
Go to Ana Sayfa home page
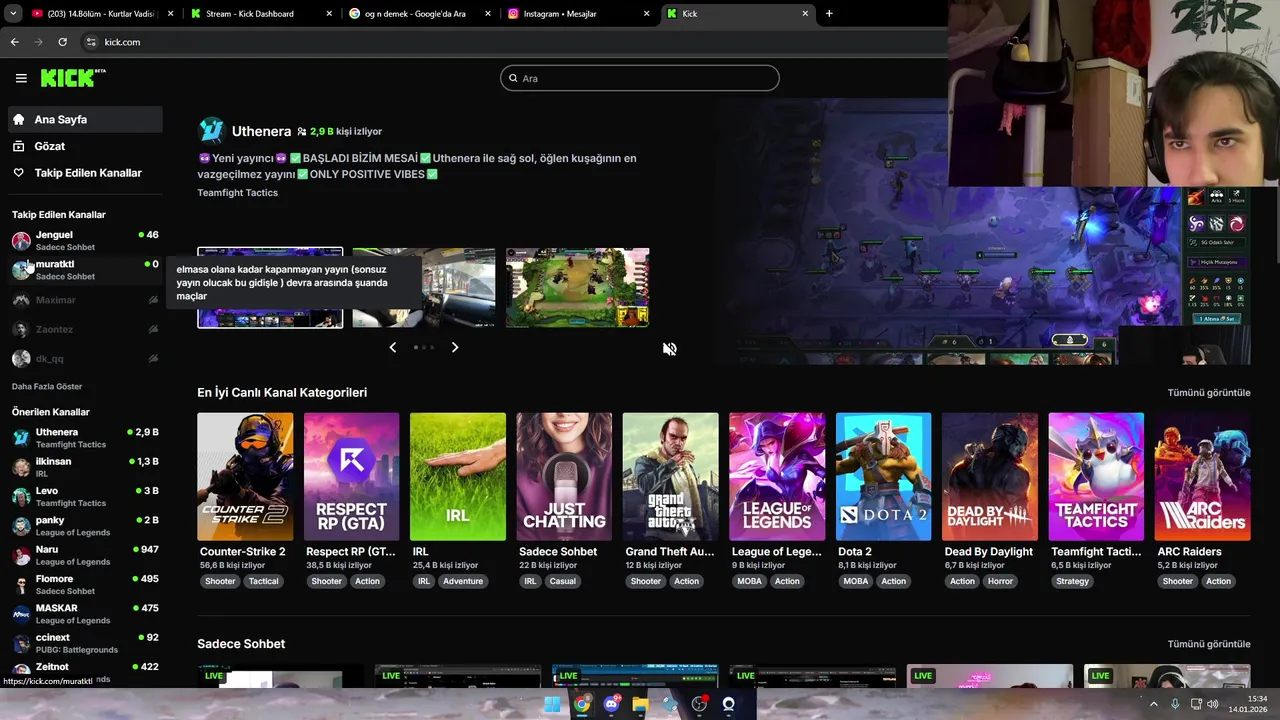coord(85,119)
